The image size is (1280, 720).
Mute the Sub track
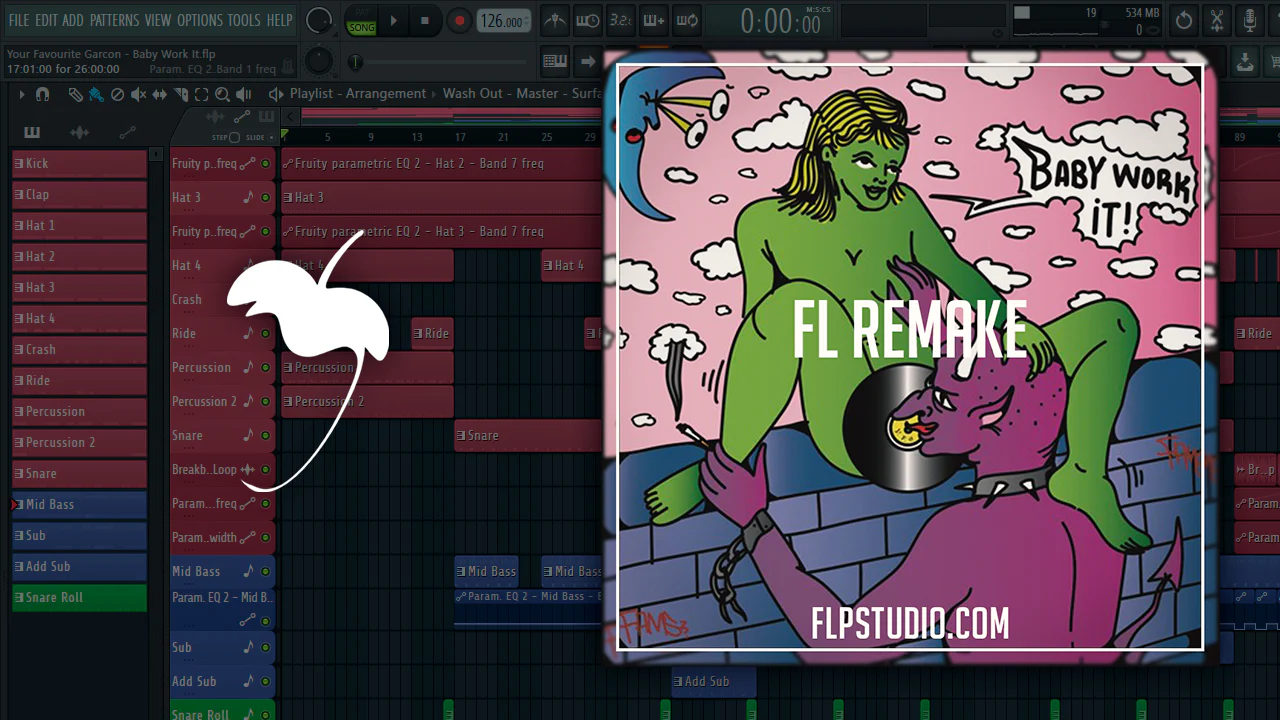265,648
